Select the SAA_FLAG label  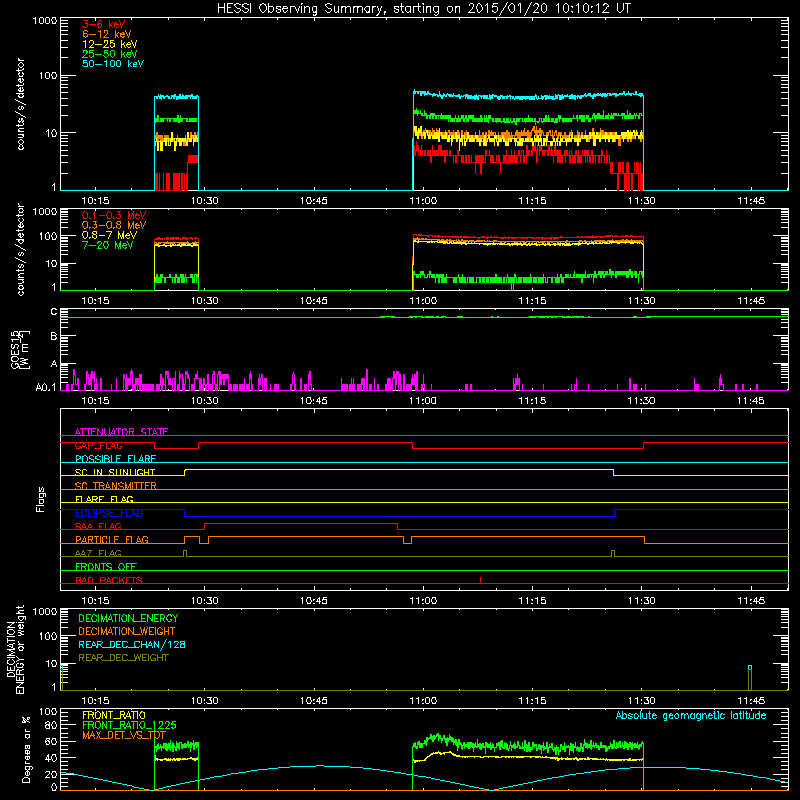point(98,526)
